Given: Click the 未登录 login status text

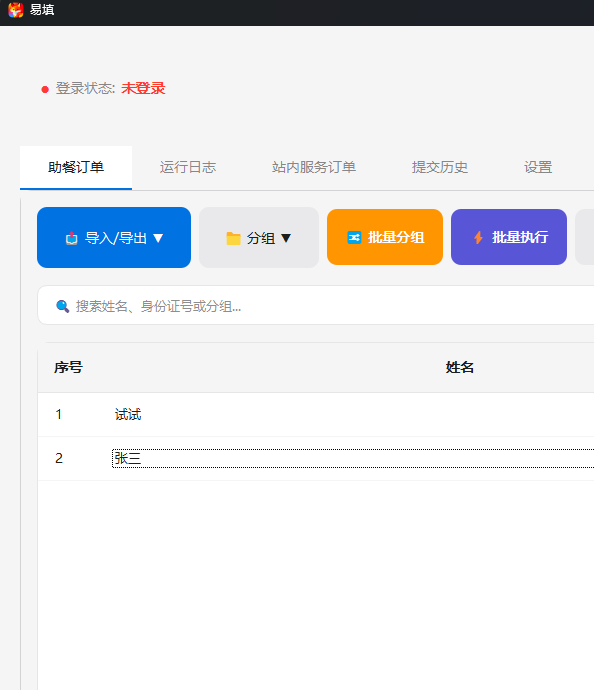Looking at the screenshot, I should 143,88.
